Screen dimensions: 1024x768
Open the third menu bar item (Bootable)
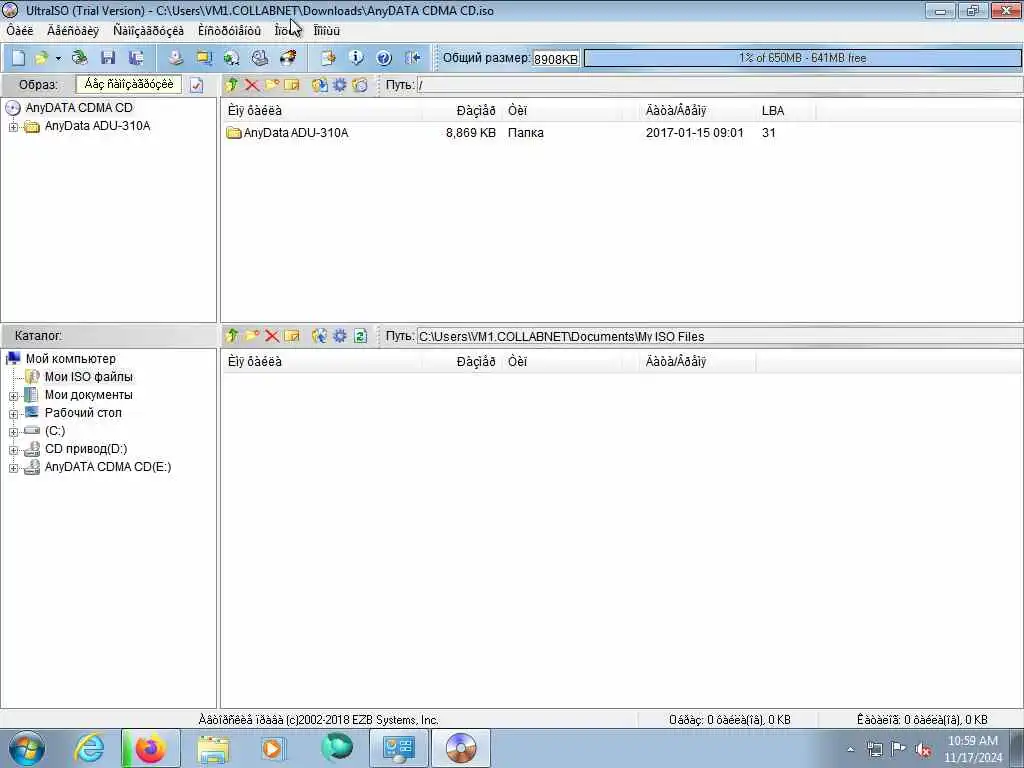148,31
